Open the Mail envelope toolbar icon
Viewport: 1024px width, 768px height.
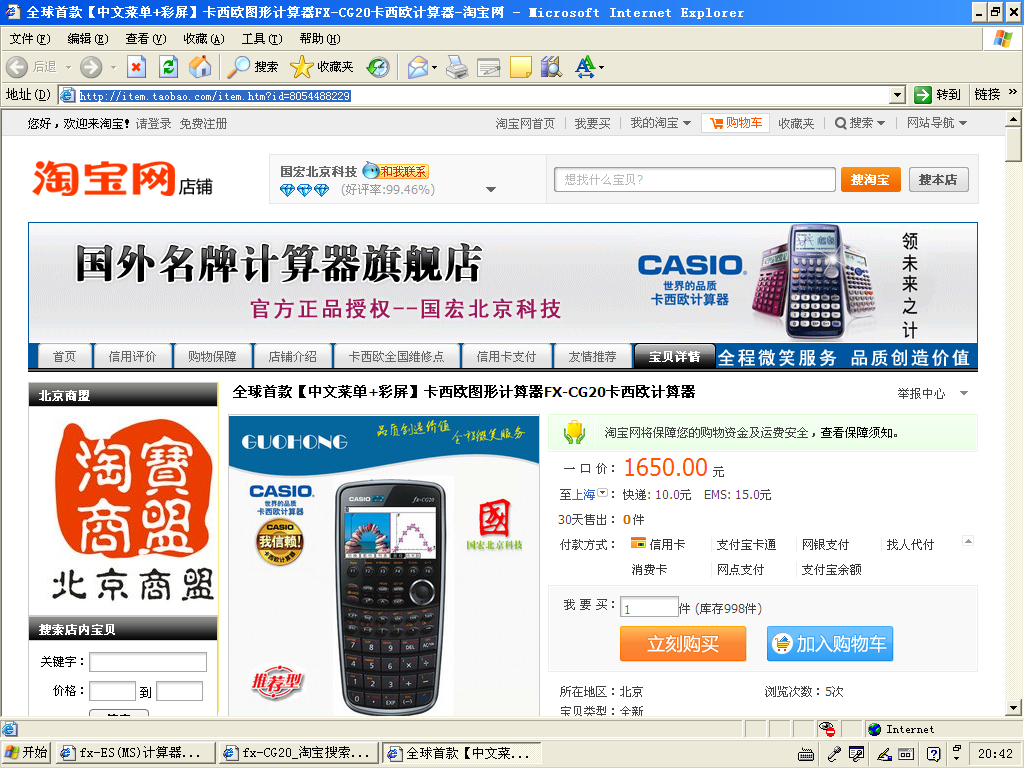[x=418, y=67]
